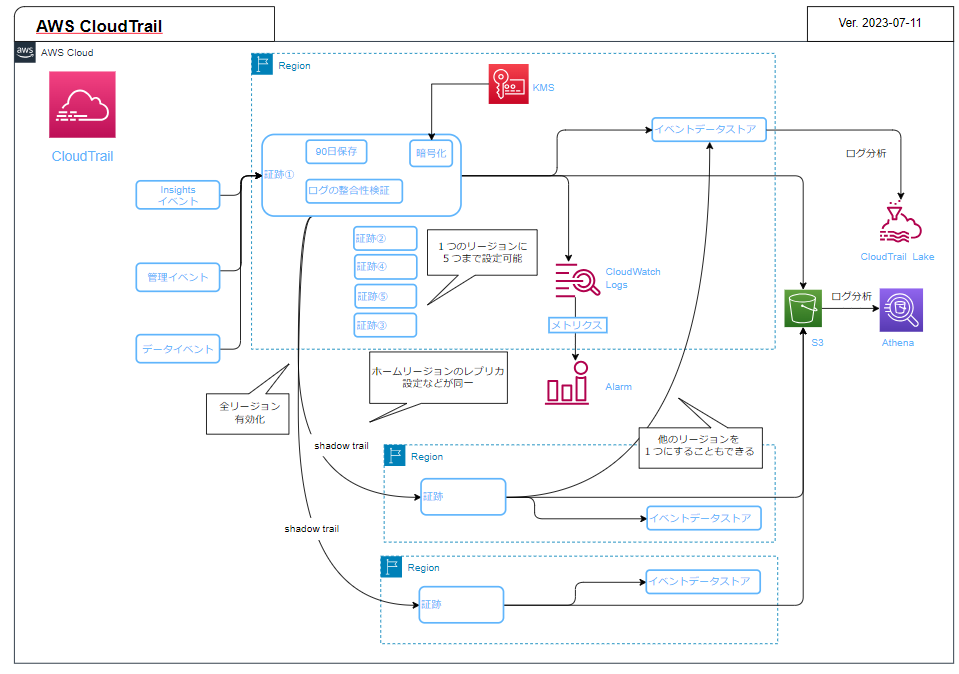Click the 90日保存 box
This screenshot has height=674, width=959.
pyautogui.click(x=336, y=152)
